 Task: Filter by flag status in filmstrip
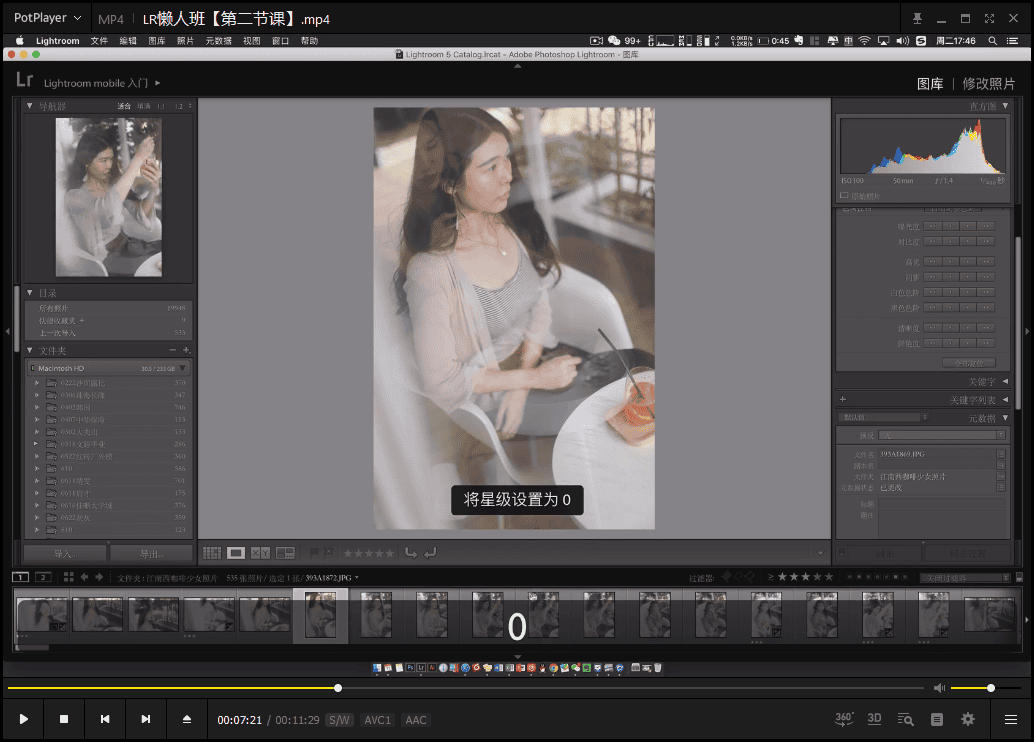tap(738, 577)
